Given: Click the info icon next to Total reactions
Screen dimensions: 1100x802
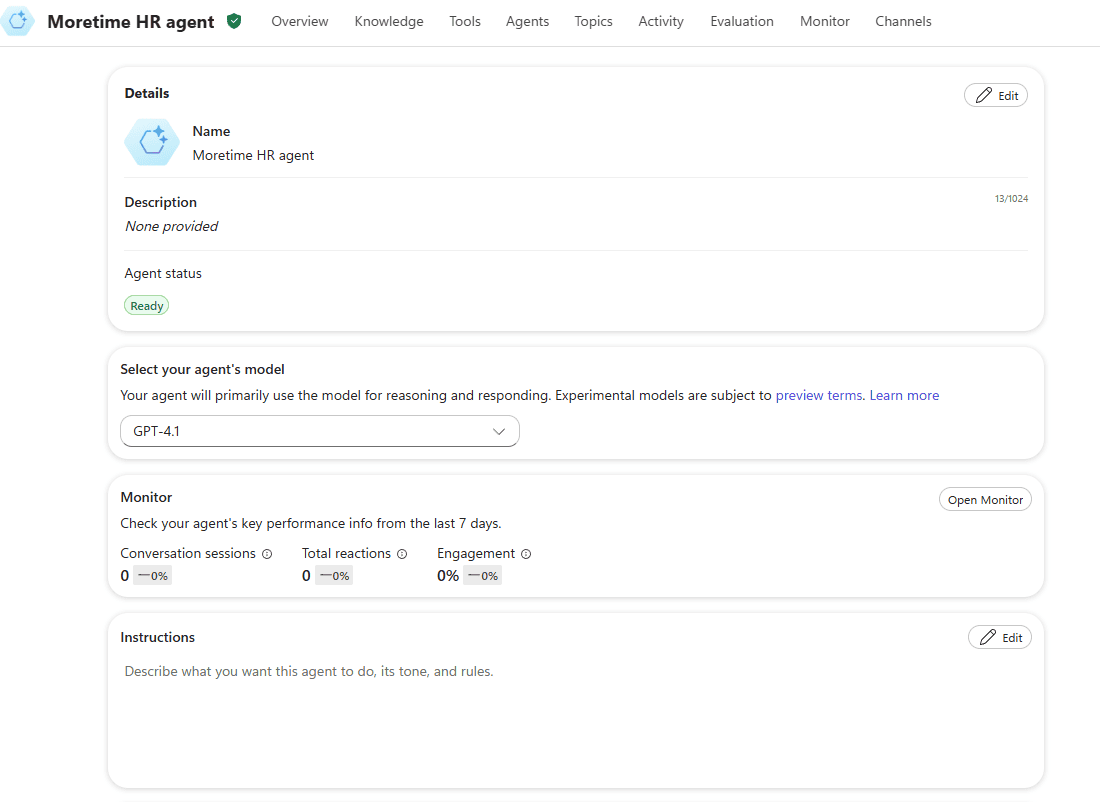Looking at the screenshot, I should coord(402,554).
